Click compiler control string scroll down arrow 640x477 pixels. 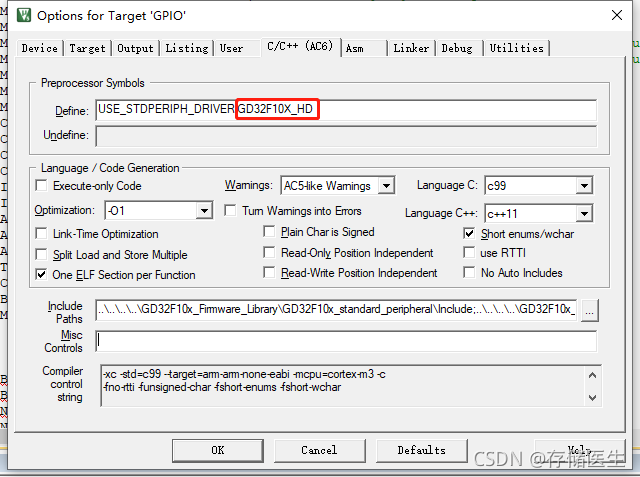(x=593, y=397)
